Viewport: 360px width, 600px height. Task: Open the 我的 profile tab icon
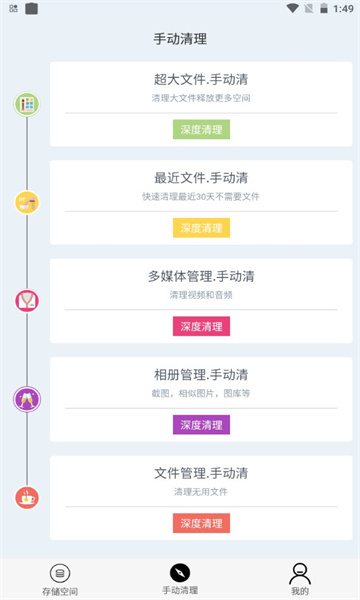pyautogui.click(x=300, y=573)
